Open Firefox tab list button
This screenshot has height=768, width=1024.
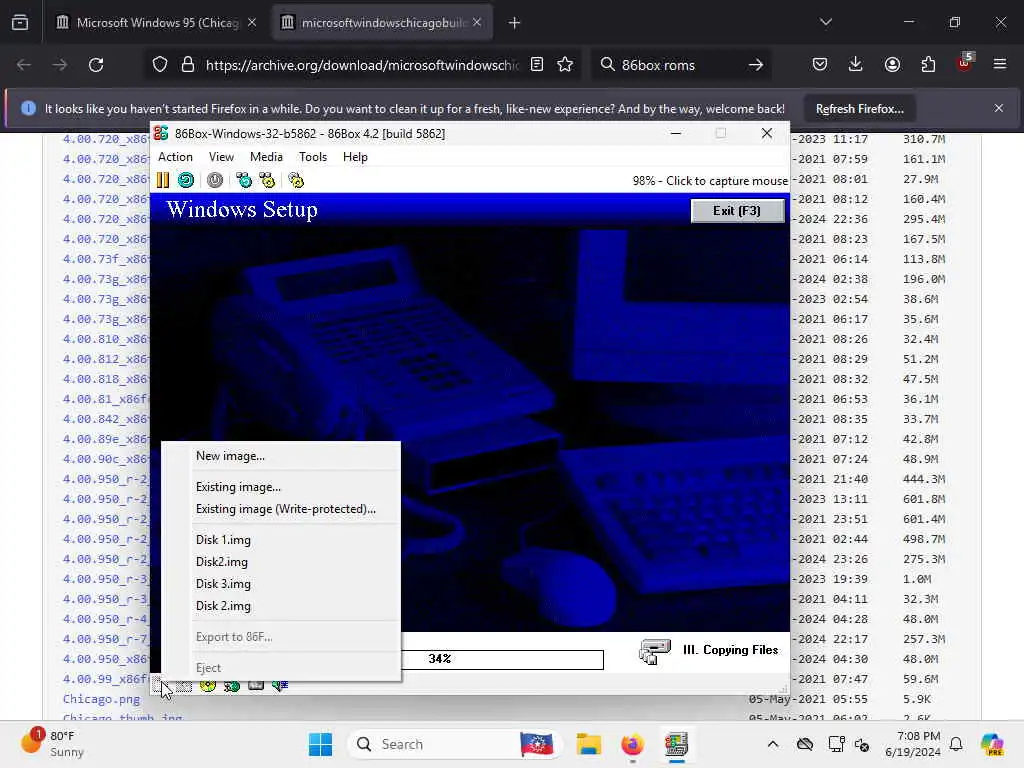click(x=20, y=23)
